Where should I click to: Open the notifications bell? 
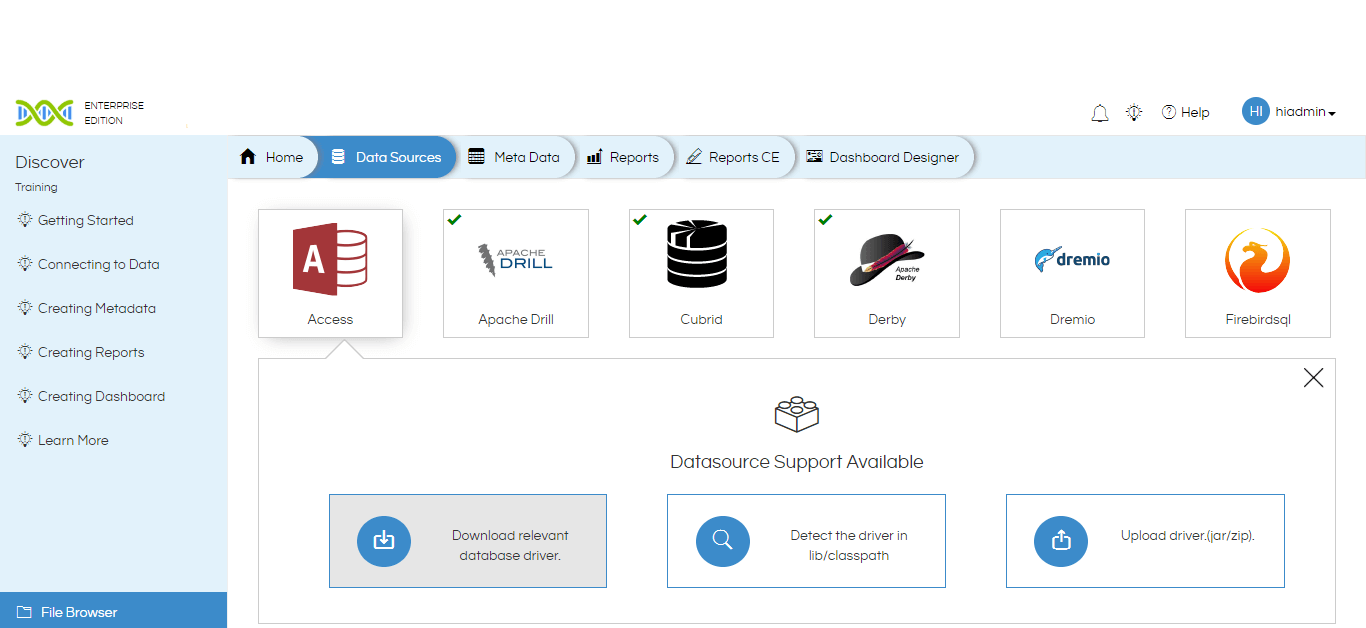[x=1100, y=113]
